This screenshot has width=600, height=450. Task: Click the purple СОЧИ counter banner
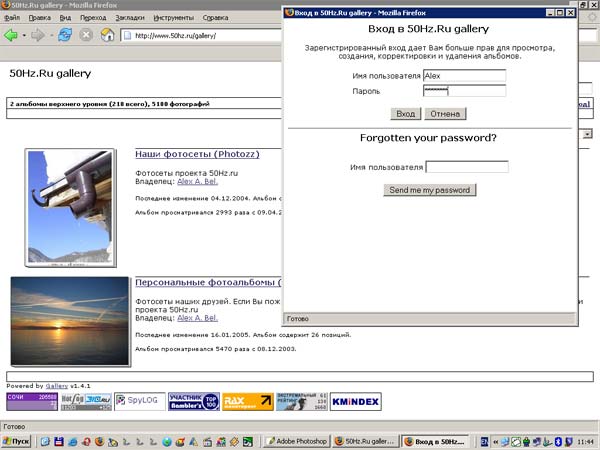pos(32,401)
